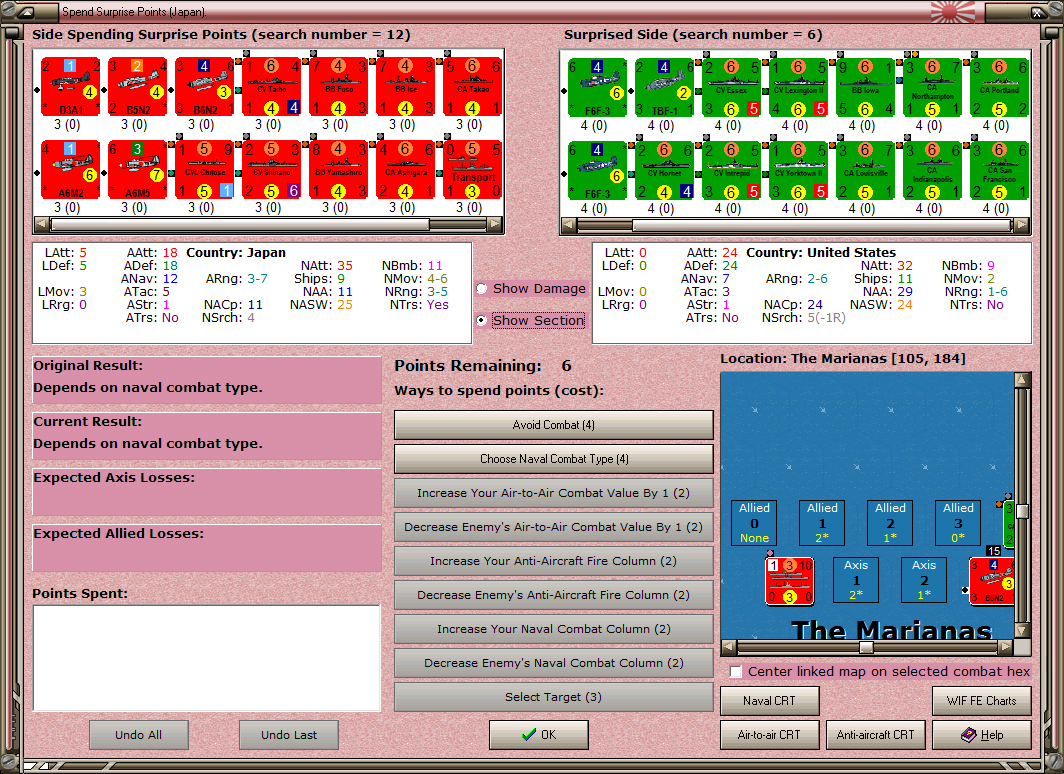Click the Undo Last button

click(x=289, y=735)
